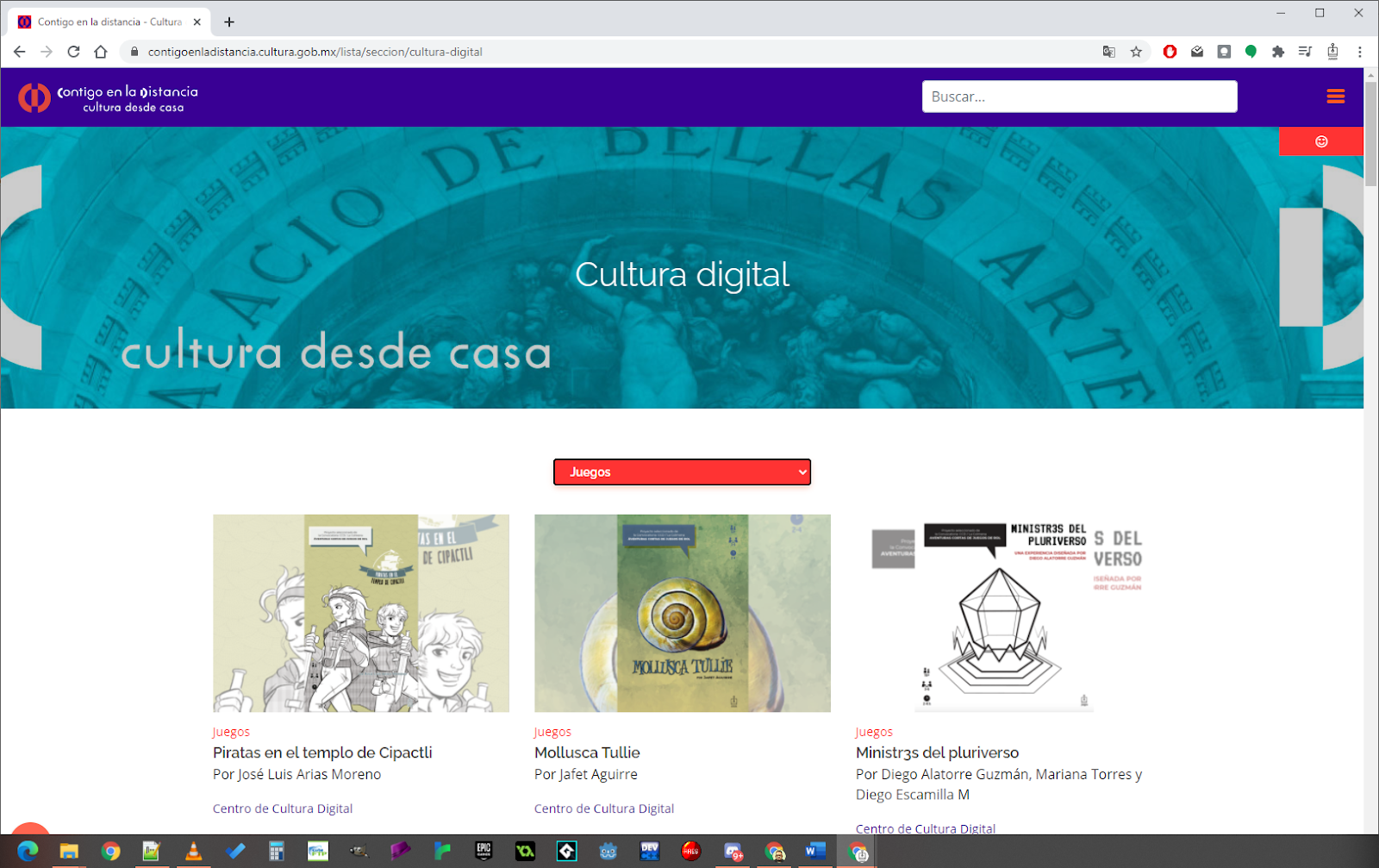Open the Piratas en el templo de Cipactli title
The image size is (1379, 868).
point(322,752)
